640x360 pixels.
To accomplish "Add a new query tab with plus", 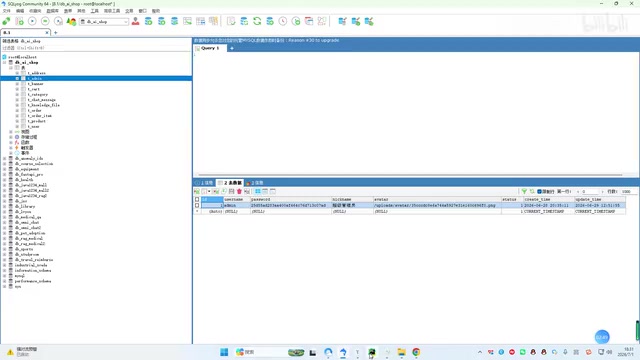I will [x=232, y=48].
